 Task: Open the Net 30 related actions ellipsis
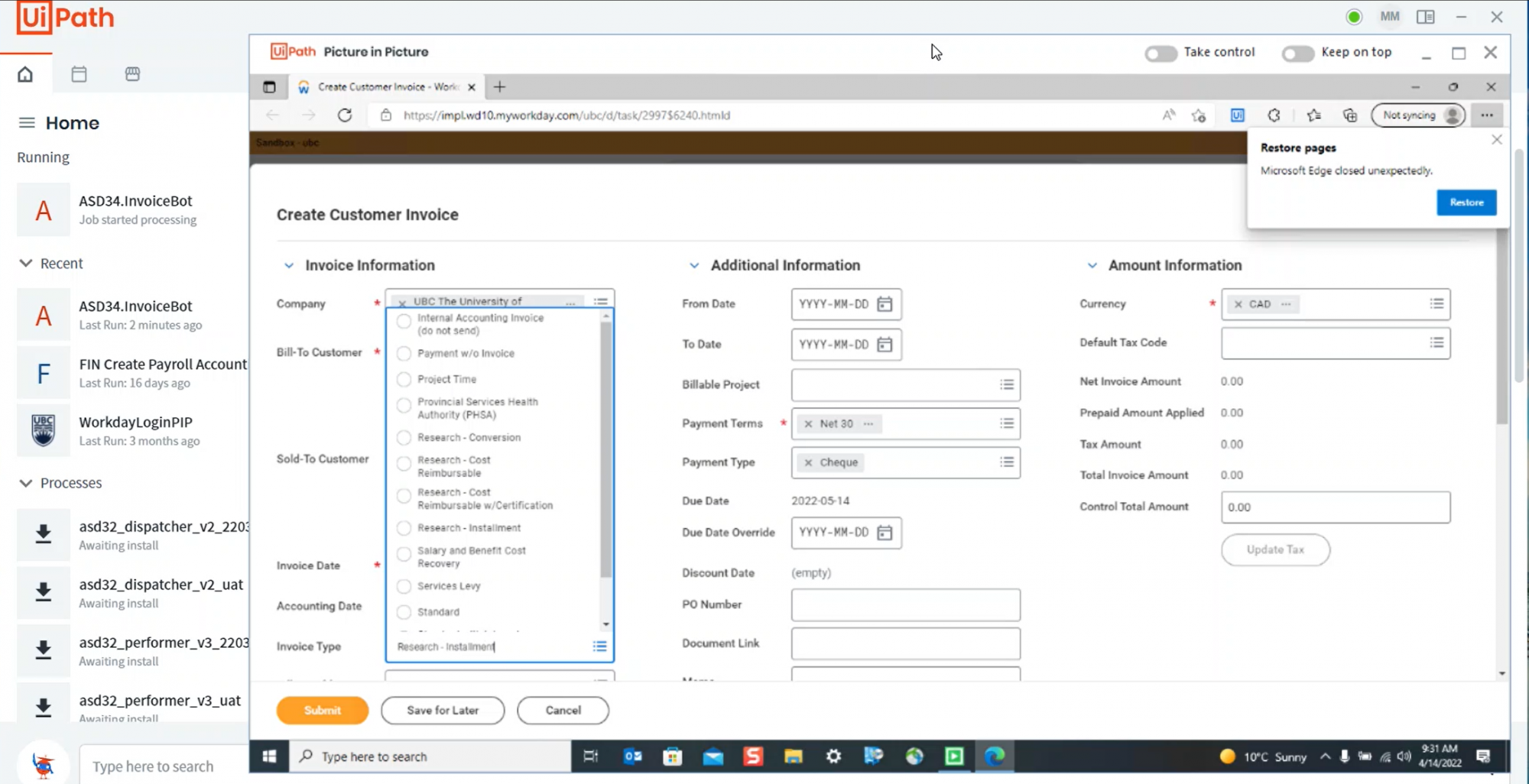coord(868,423)
